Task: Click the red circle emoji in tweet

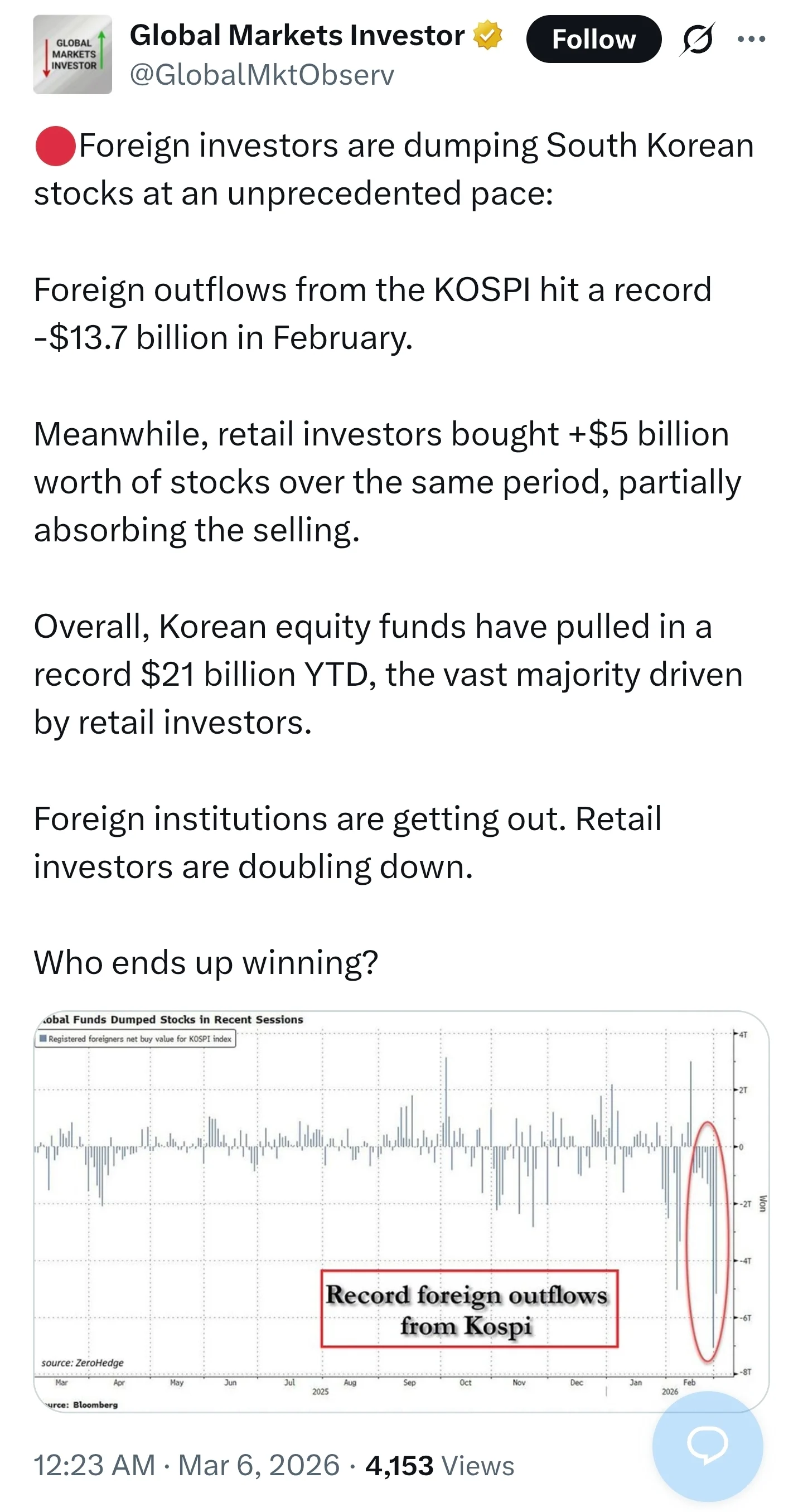Action: [55, 146]
